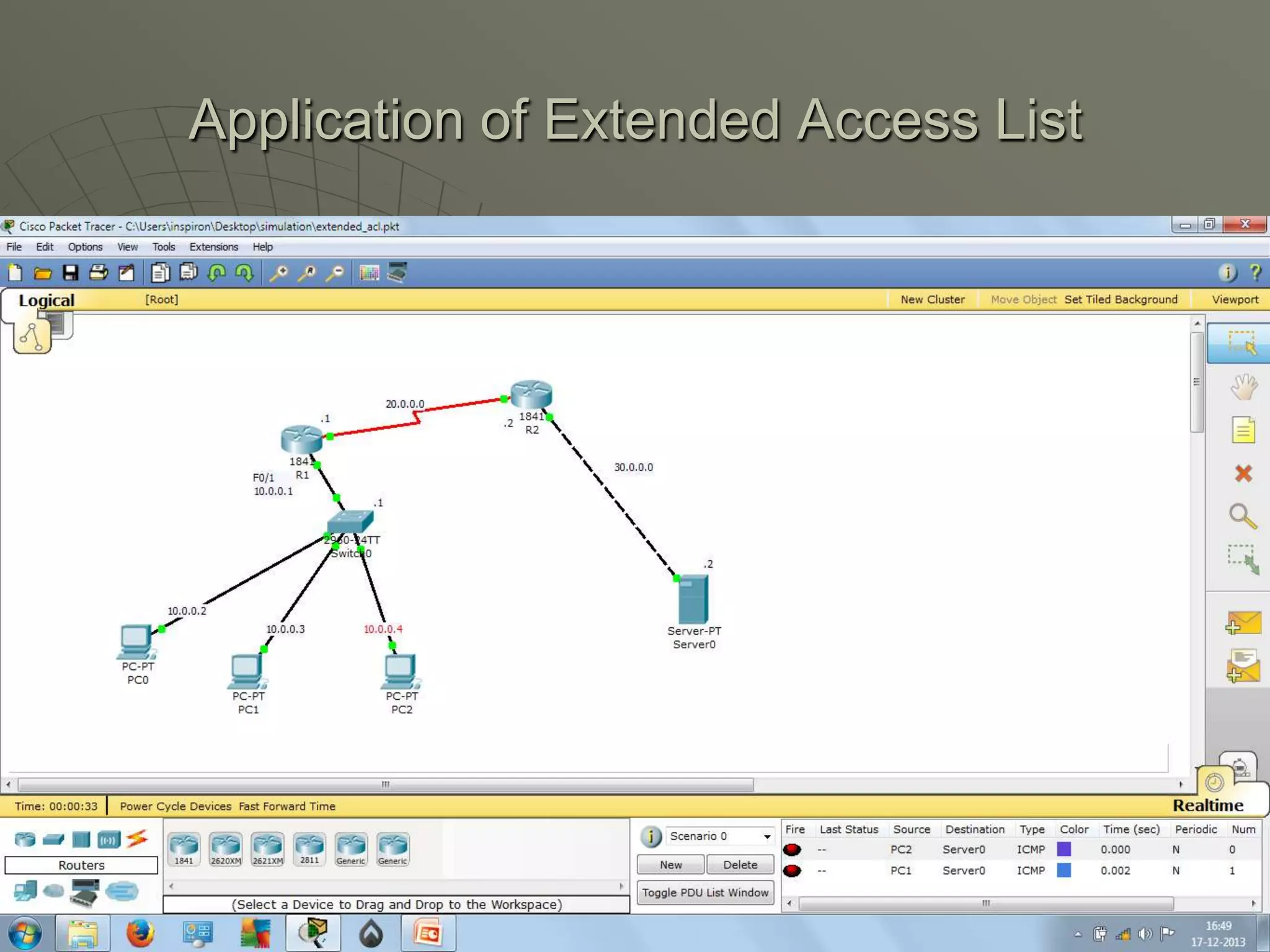Click the Zoom Out magnifier icon
The image size is (1270, 952).
(335, 273)
